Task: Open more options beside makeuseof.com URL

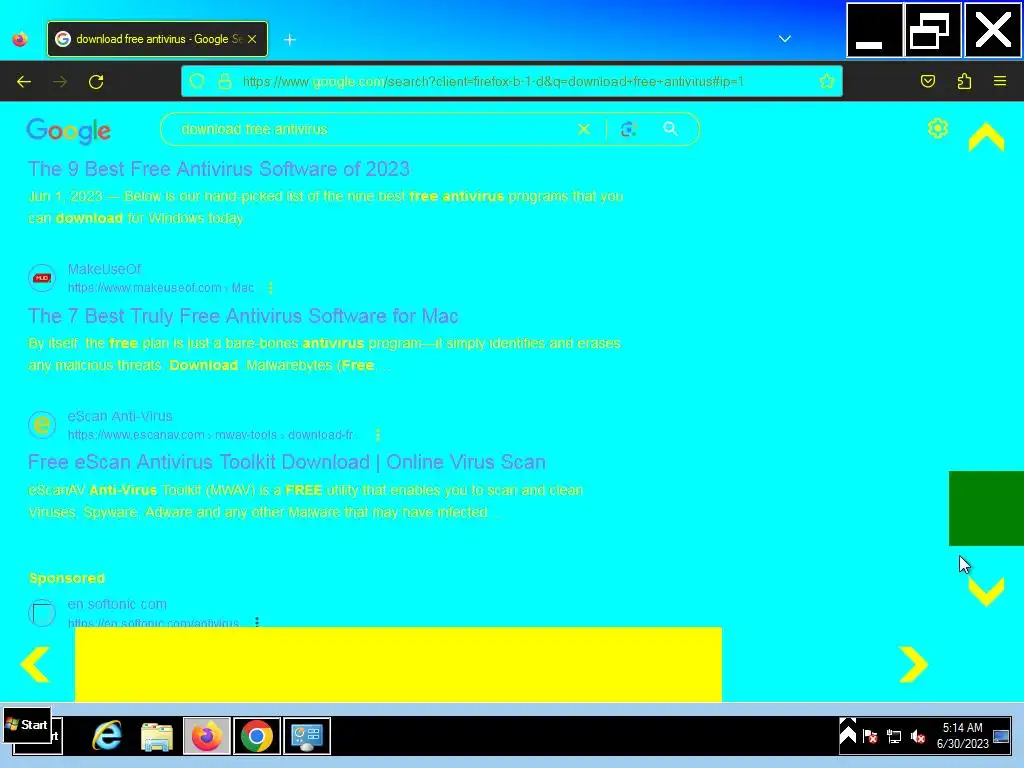Action: (x=270, y=288)
